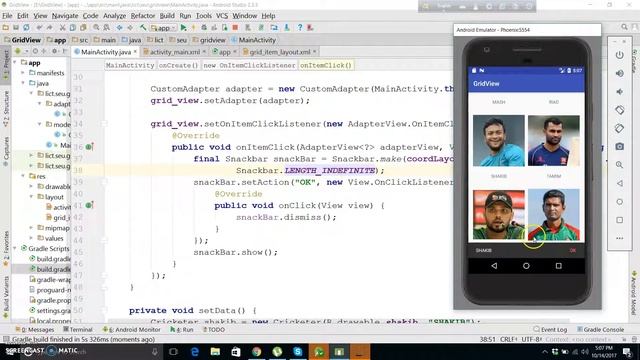Click the Find magnifier icon in toolbar
Viewport: 640px width, 360px height.
click(96, 28)
